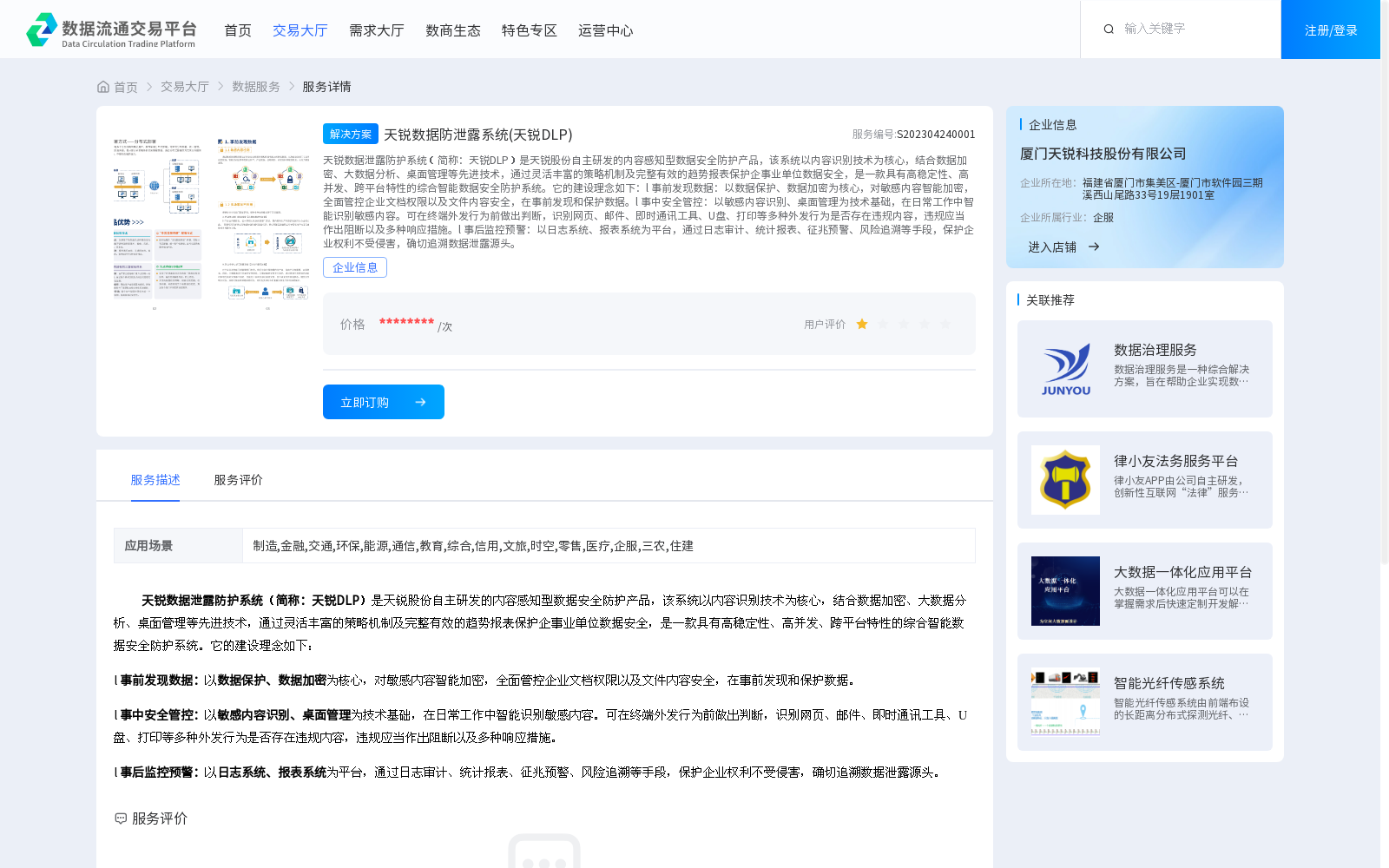The image size is (1389, 868).
Task: Click the comment icon beside 服务评价 heading
Action: pos(121,819)
